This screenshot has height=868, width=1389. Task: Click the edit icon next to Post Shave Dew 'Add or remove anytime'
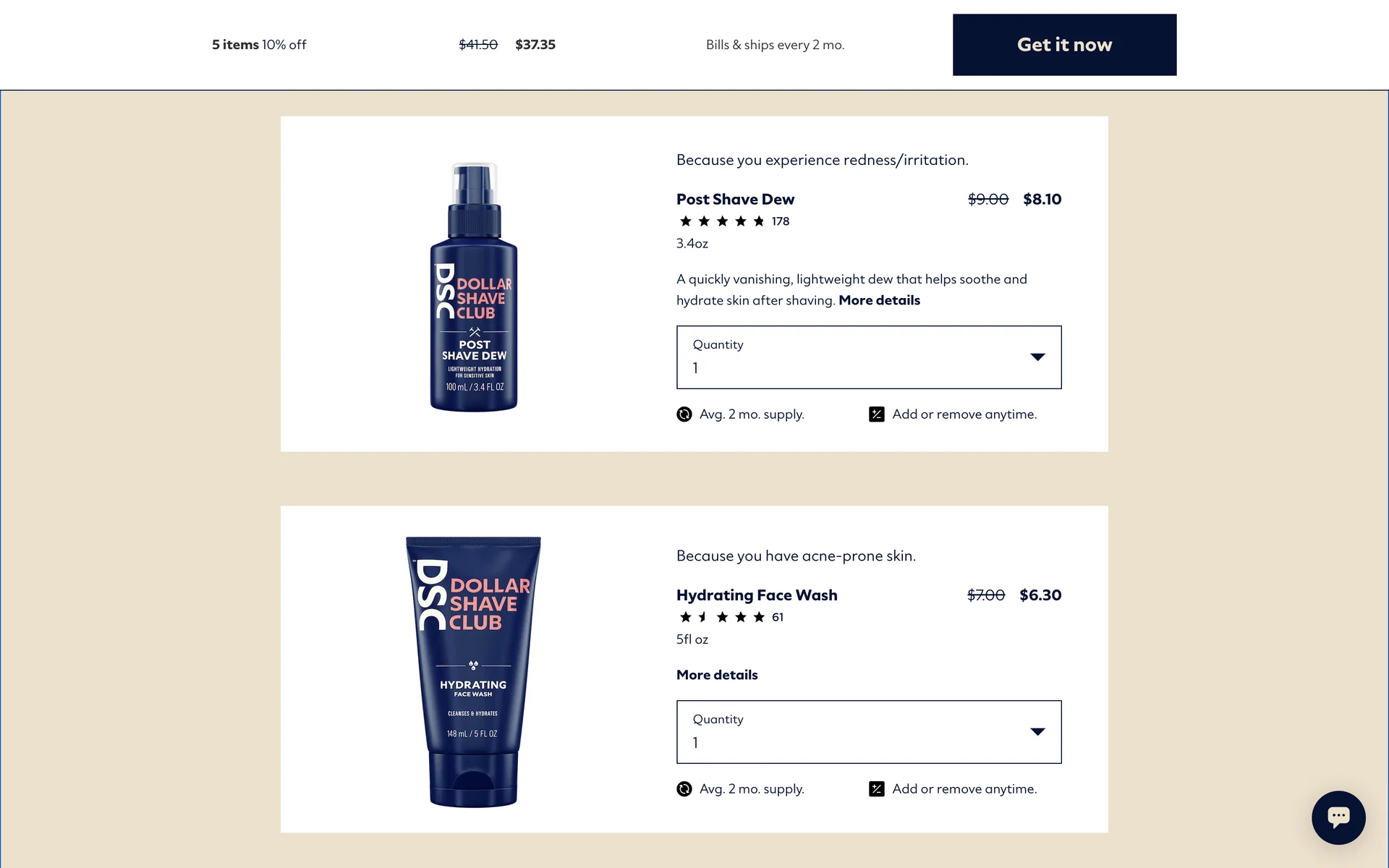tap(876, 414)
